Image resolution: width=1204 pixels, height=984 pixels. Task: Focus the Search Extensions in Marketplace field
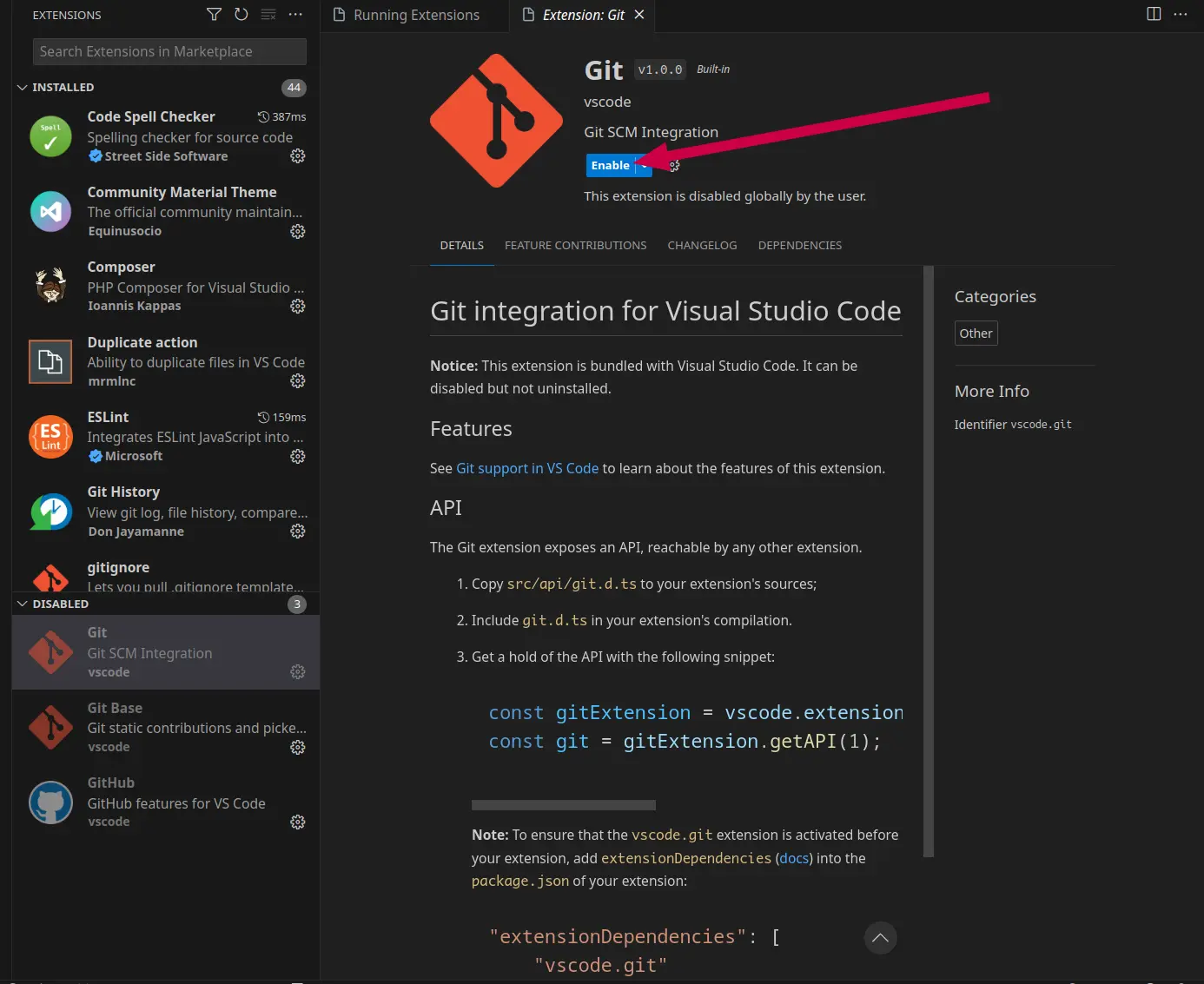[x=169, y=51]
